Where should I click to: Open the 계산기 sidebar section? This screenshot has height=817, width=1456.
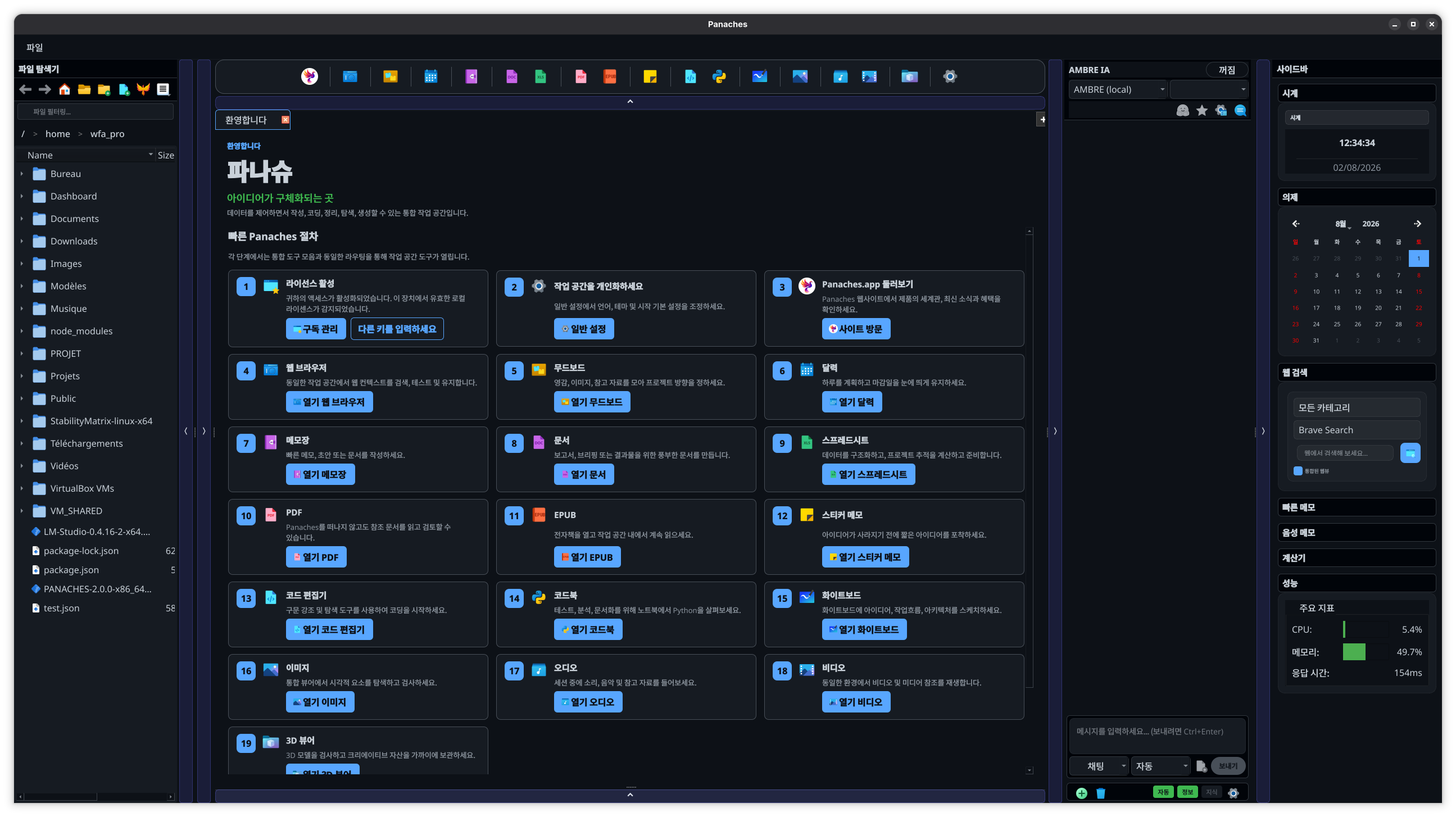(x=1356, y=558)
